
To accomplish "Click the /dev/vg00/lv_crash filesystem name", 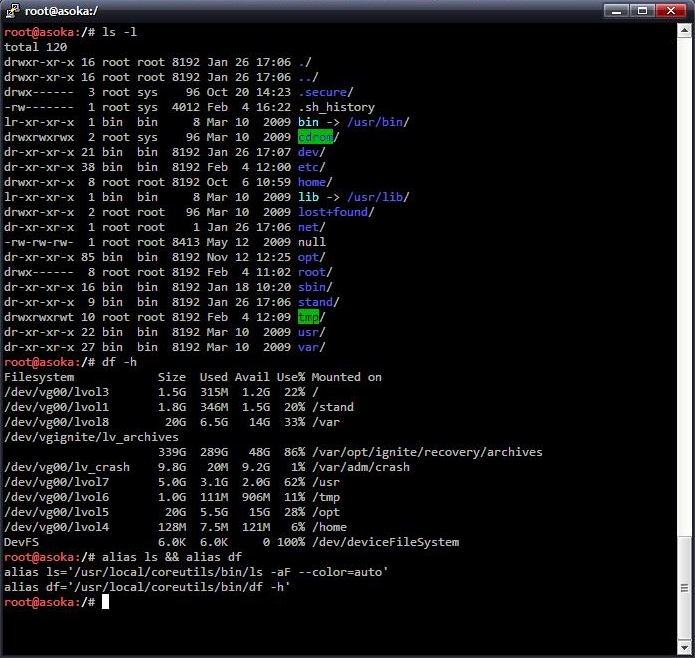I will 67,467.
